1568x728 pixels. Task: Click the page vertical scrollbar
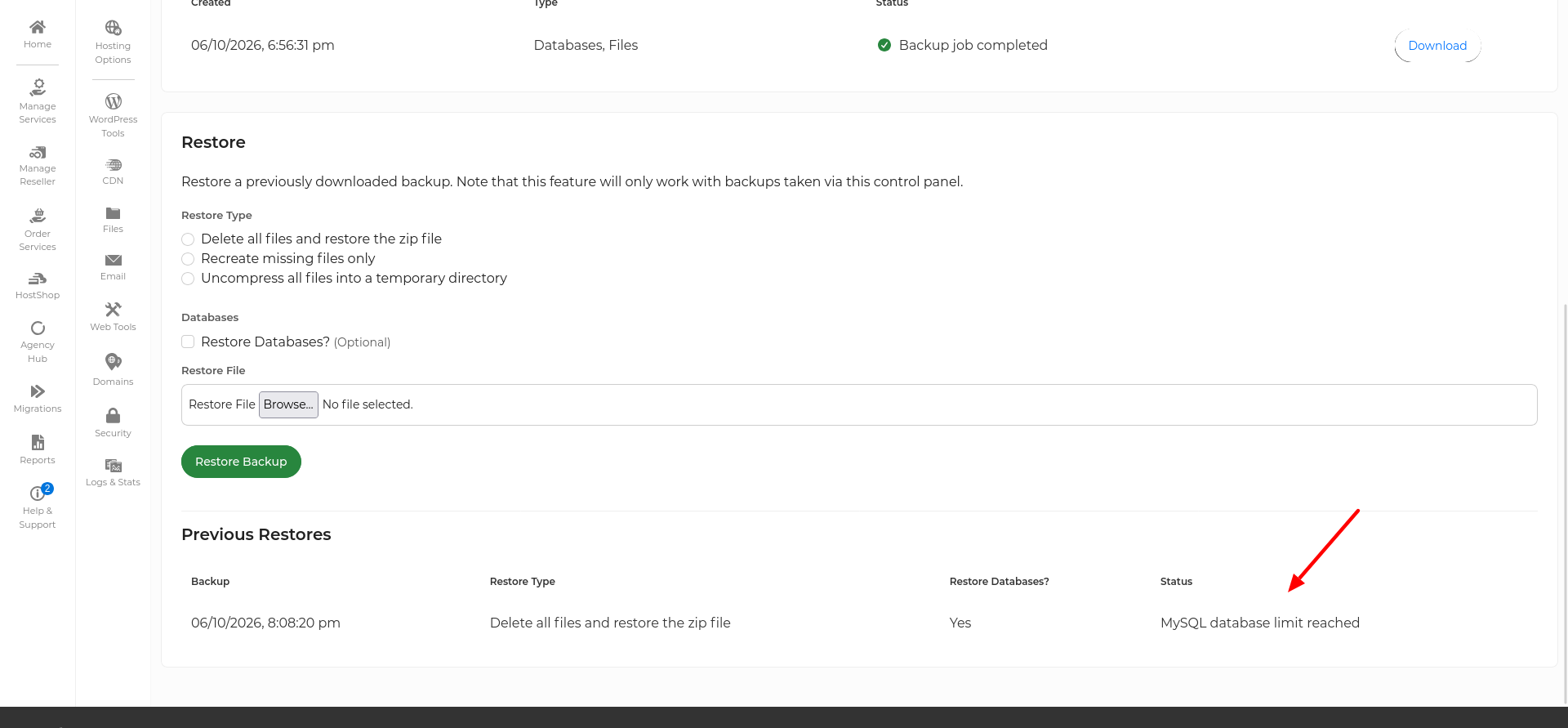[x=1565, y=502]
